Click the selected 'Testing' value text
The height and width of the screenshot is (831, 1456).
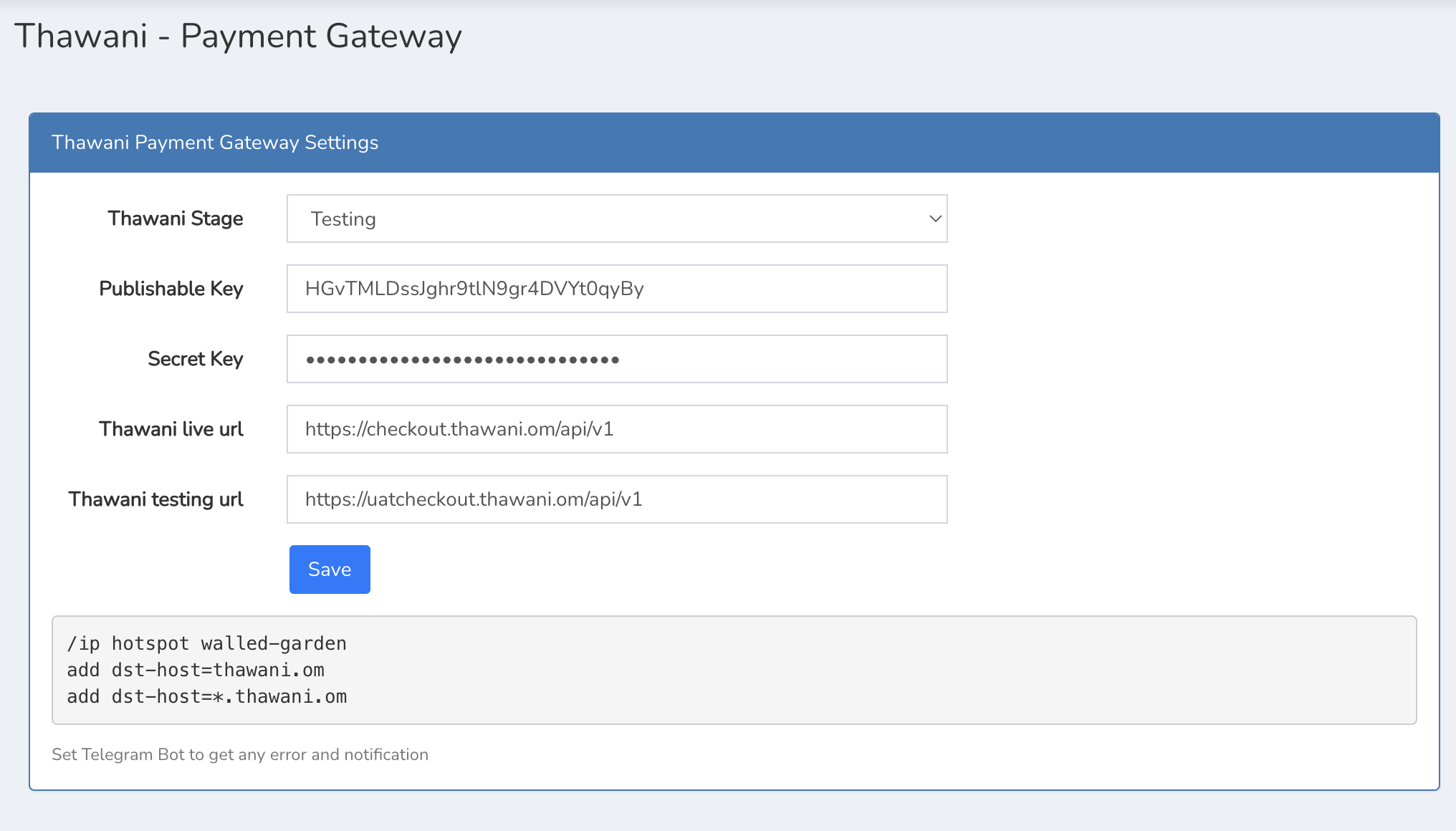[x=343, y=219]
